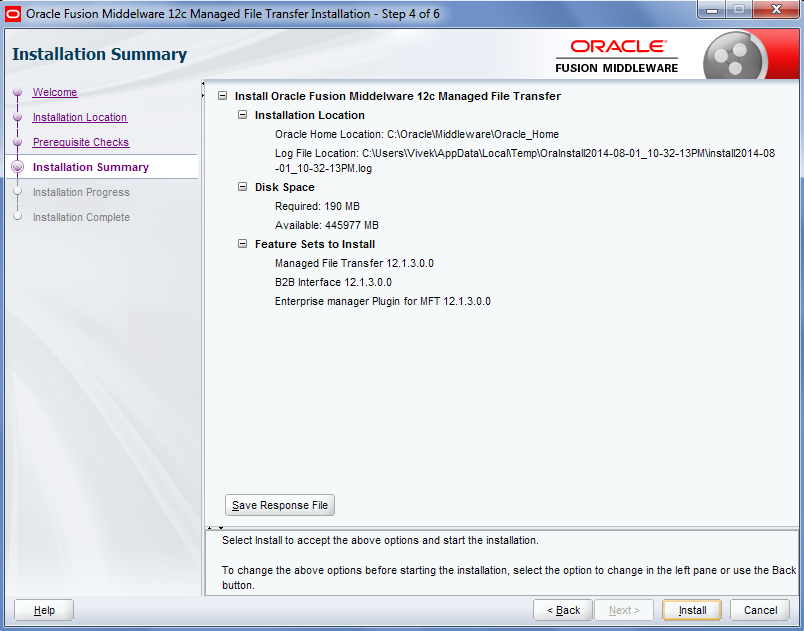Collapse the Disk Space section
The height and width of the screenshot is (631, 804).
pos(243,187)
